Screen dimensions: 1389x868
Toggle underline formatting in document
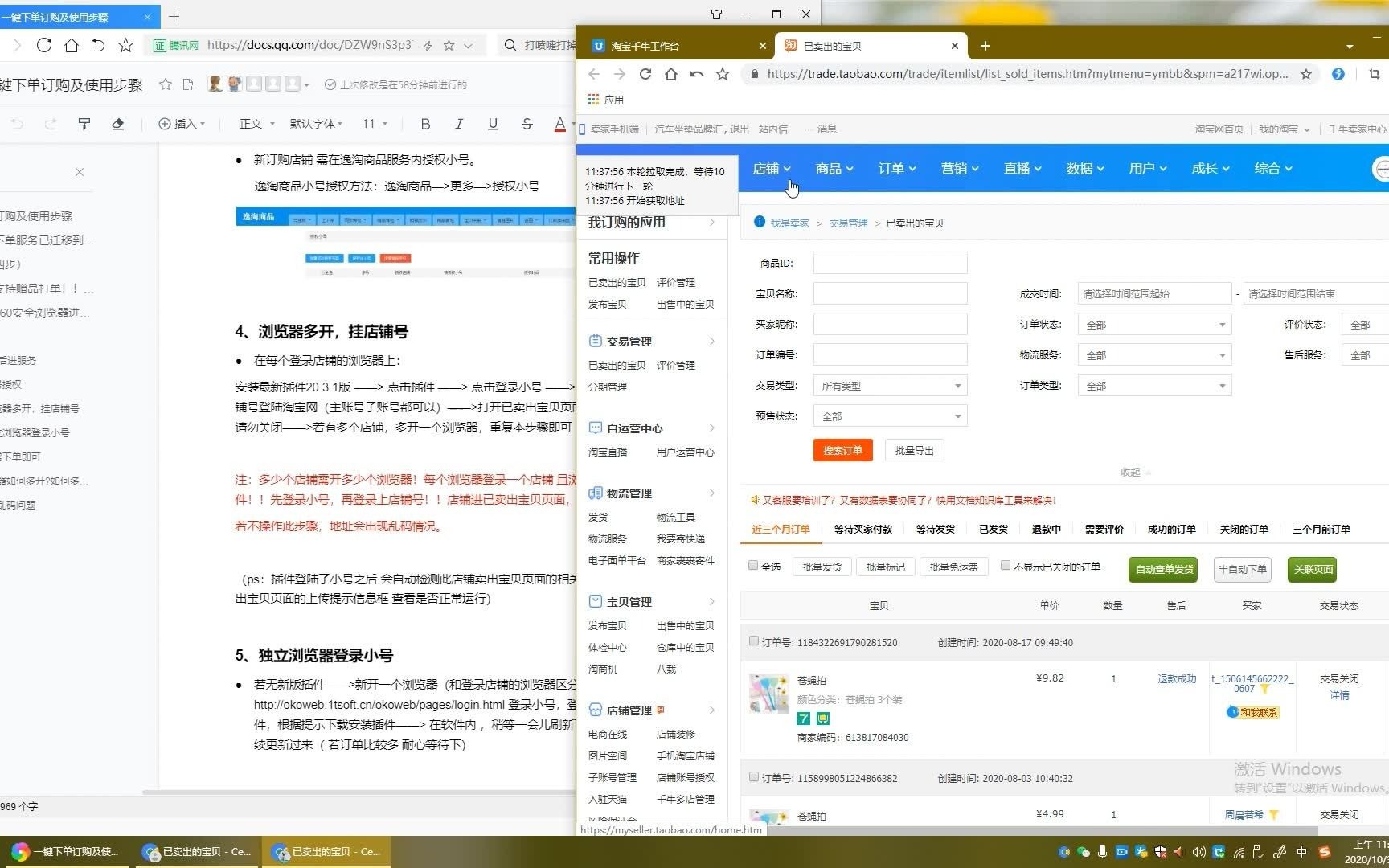tap(493, 124)
